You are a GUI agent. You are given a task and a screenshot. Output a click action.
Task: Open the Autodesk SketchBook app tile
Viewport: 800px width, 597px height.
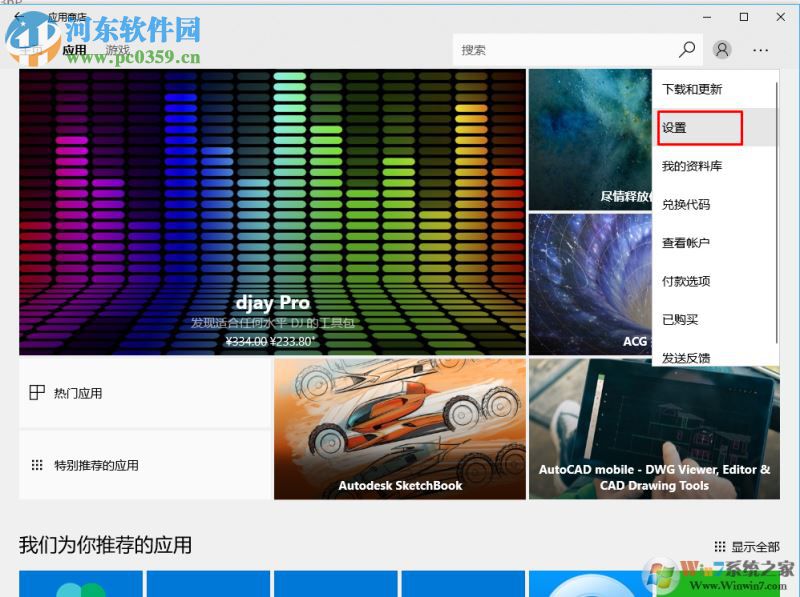(398, 428)
